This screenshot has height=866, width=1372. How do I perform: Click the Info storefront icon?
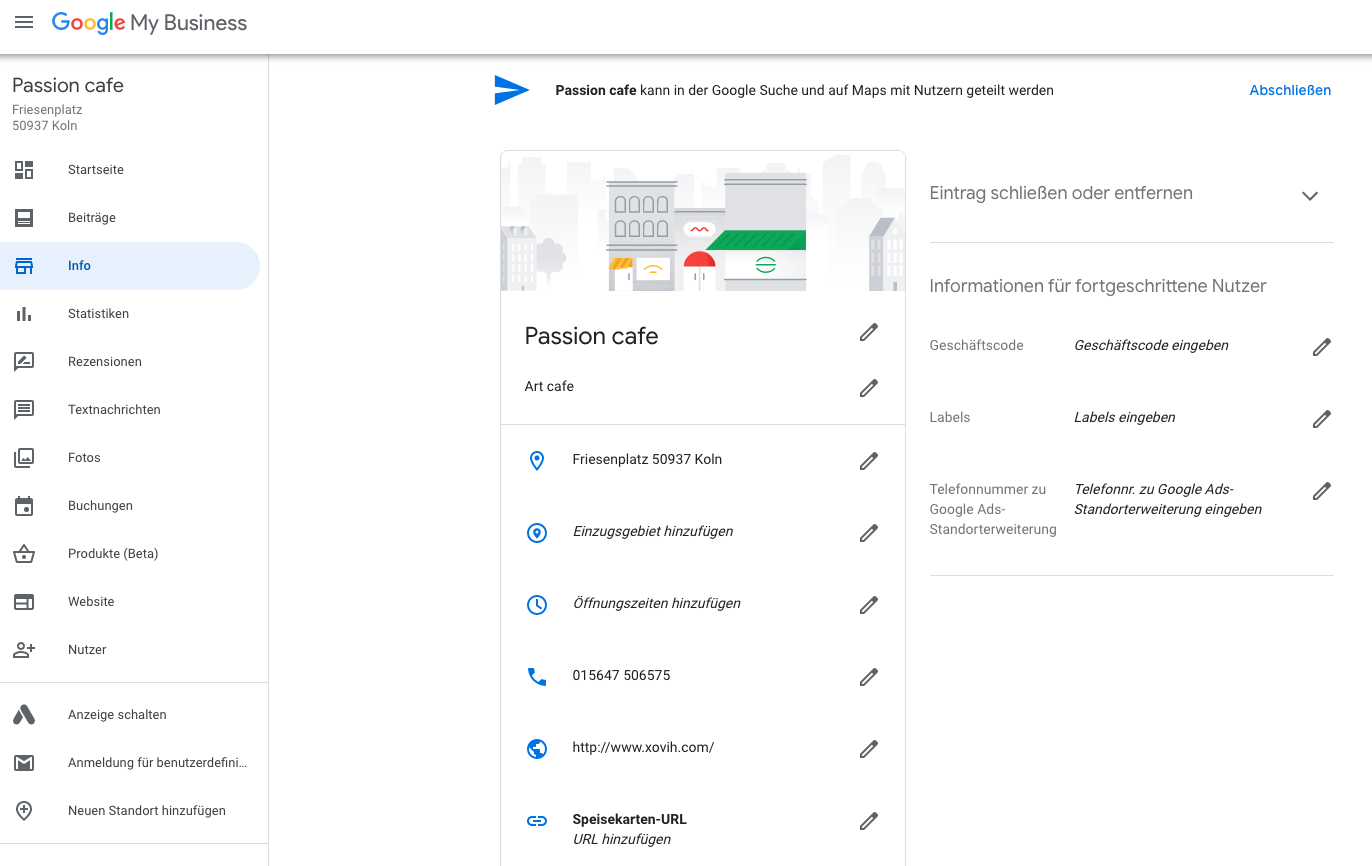tap(24, 266)
